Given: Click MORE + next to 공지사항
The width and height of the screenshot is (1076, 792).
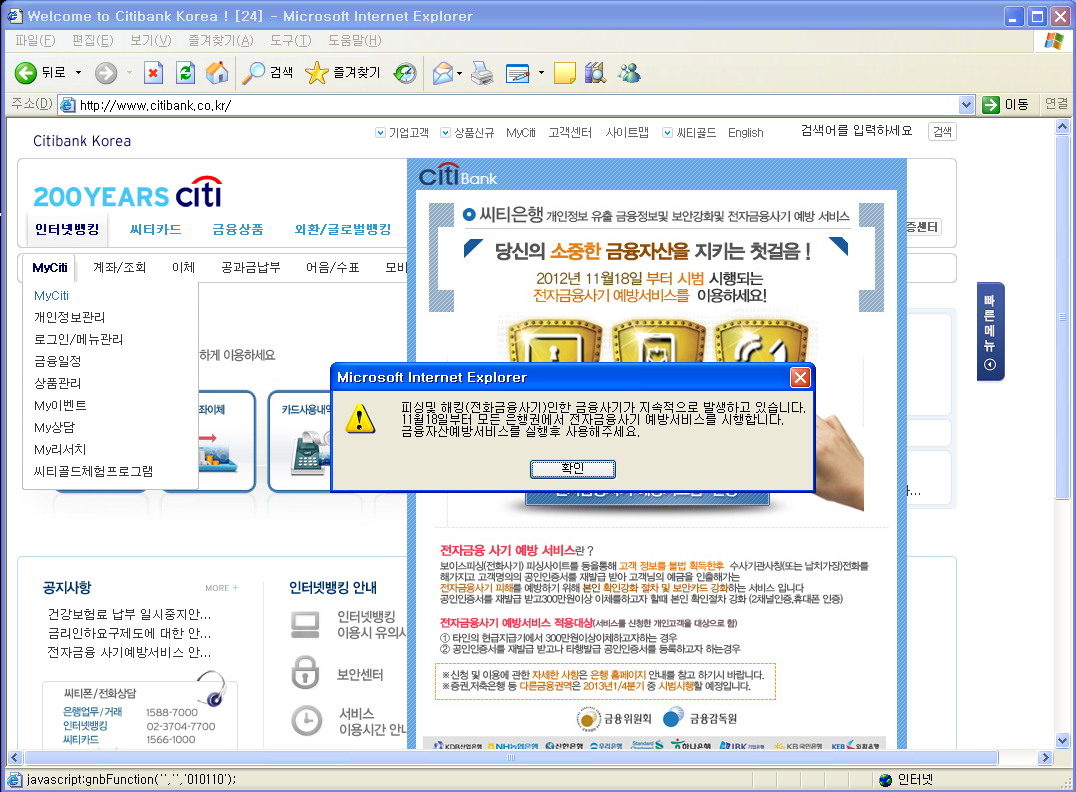Looking at the screenshot, I should [x=222, y=588].
